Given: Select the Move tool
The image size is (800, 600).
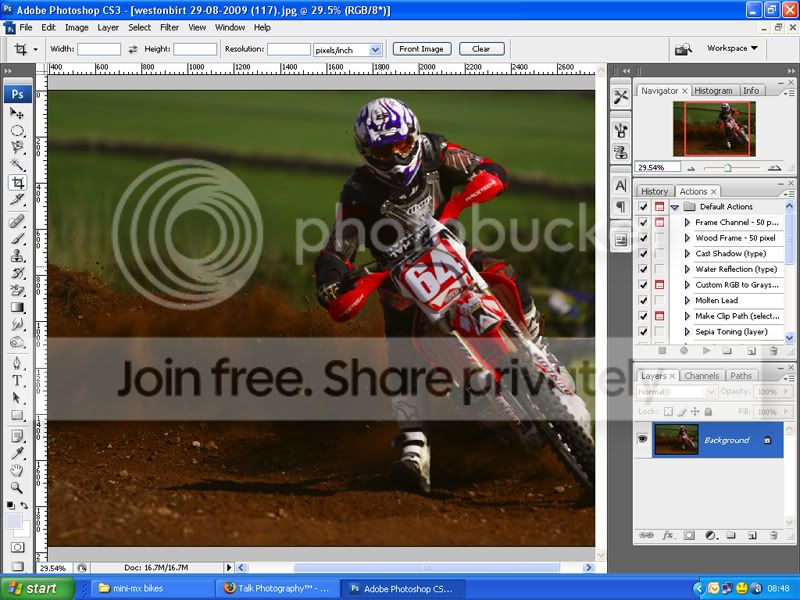Looking at the screenshot, I should [x=18, y=113].
